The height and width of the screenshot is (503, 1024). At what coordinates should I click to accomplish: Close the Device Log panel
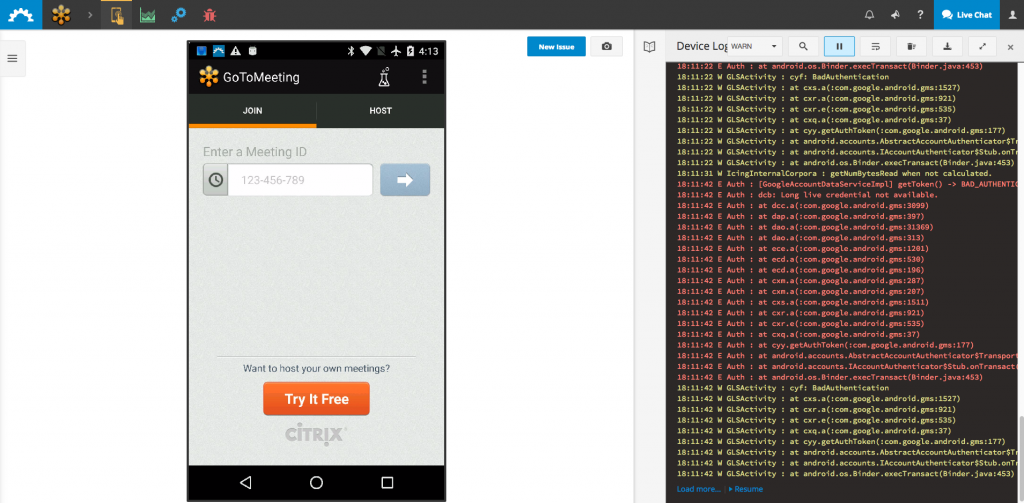[1010, 47]
